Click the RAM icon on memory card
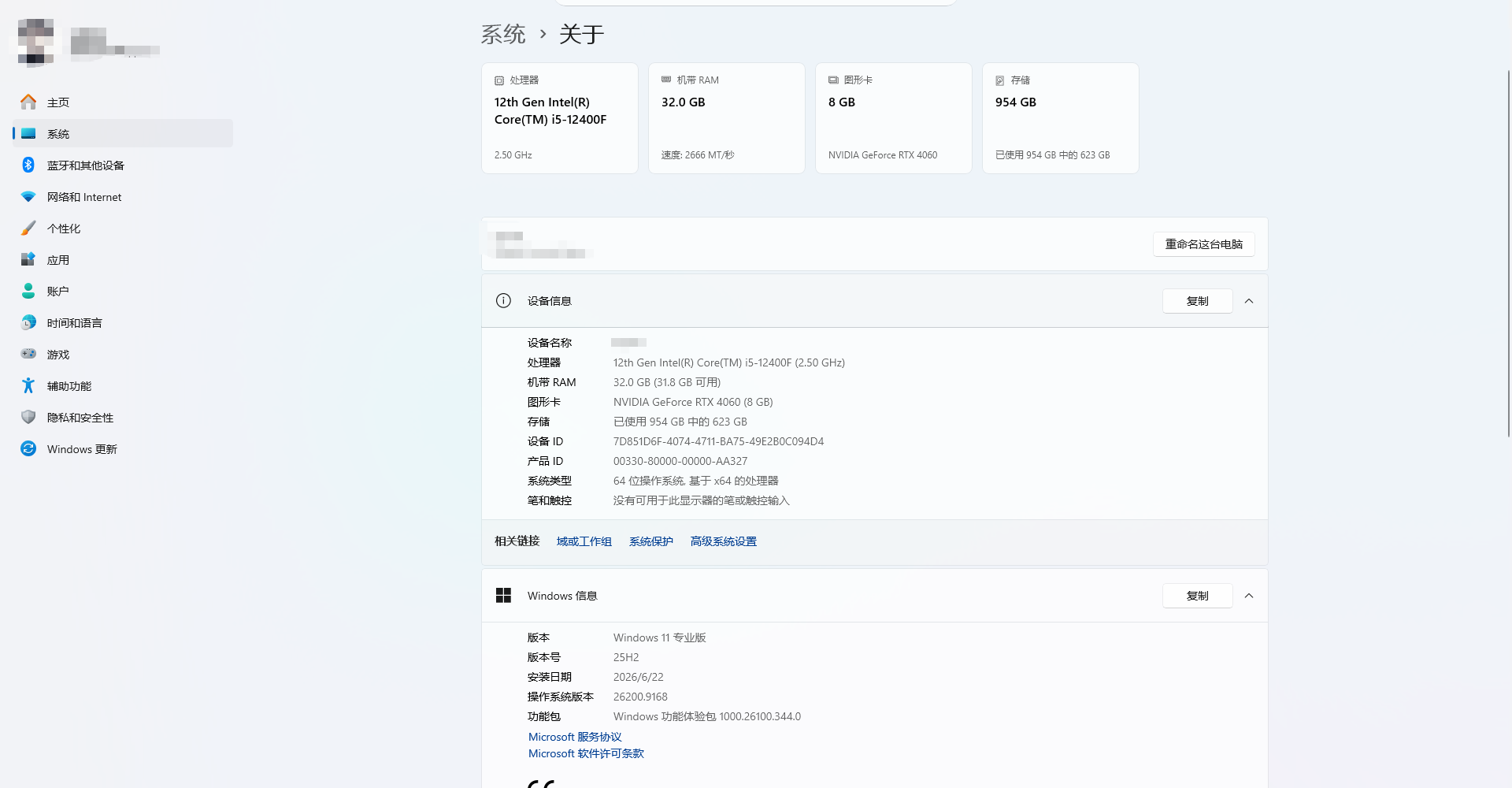This screenshot has width=1512, height=788. (666, 80)
